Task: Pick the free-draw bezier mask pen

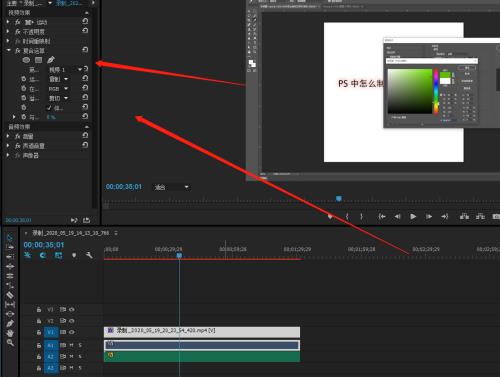Action: tap(51, 60)
